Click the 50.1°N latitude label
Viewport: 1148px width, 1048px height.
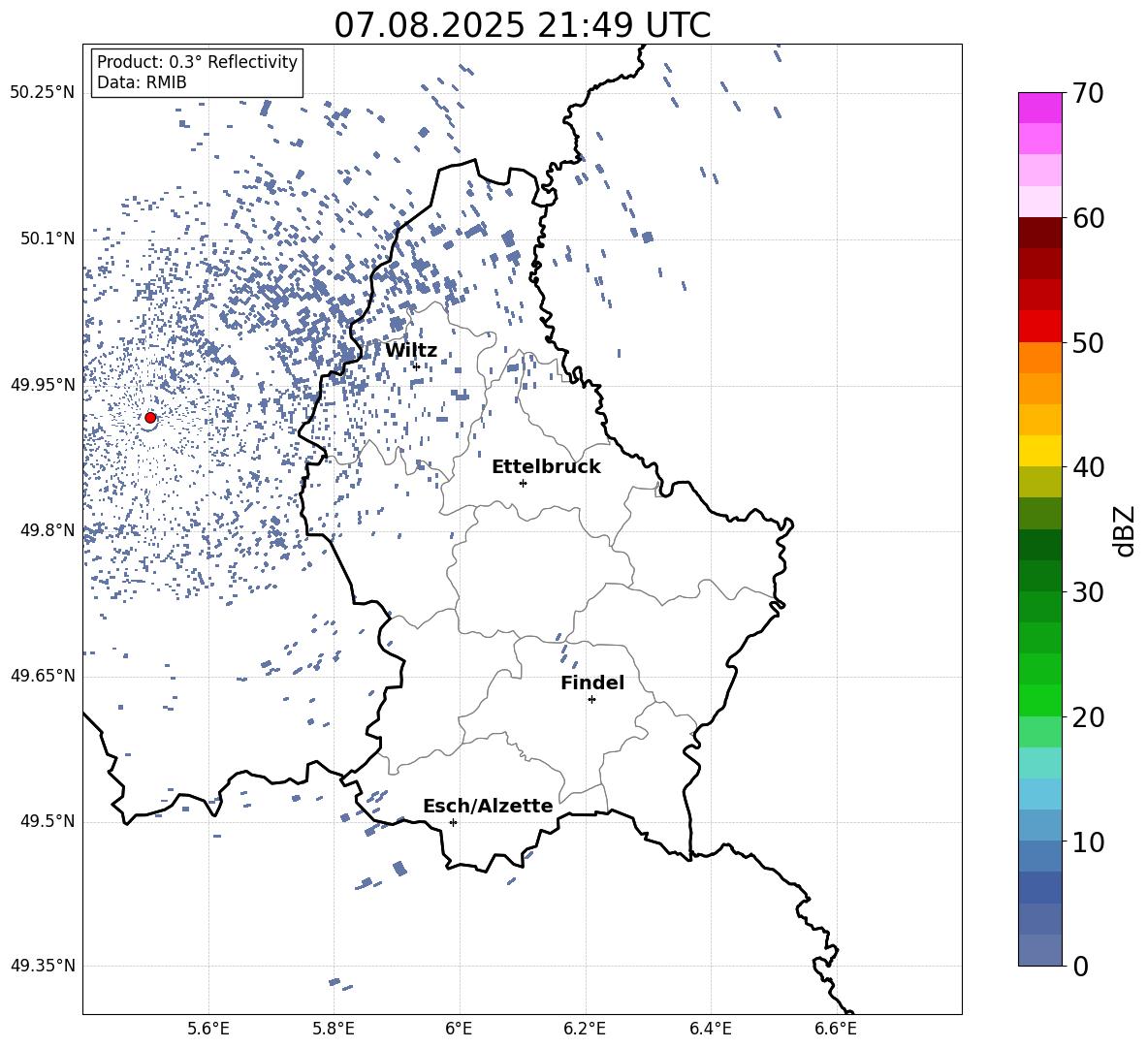(x=48, y=239)
